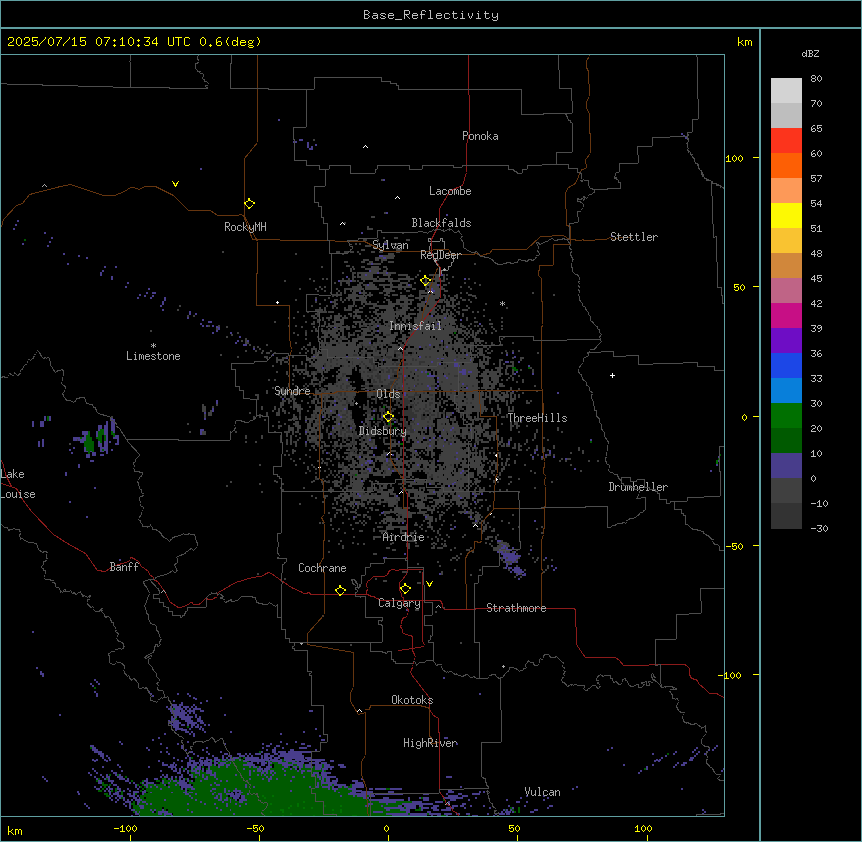Click the Okotoks town label

[412, 700]
